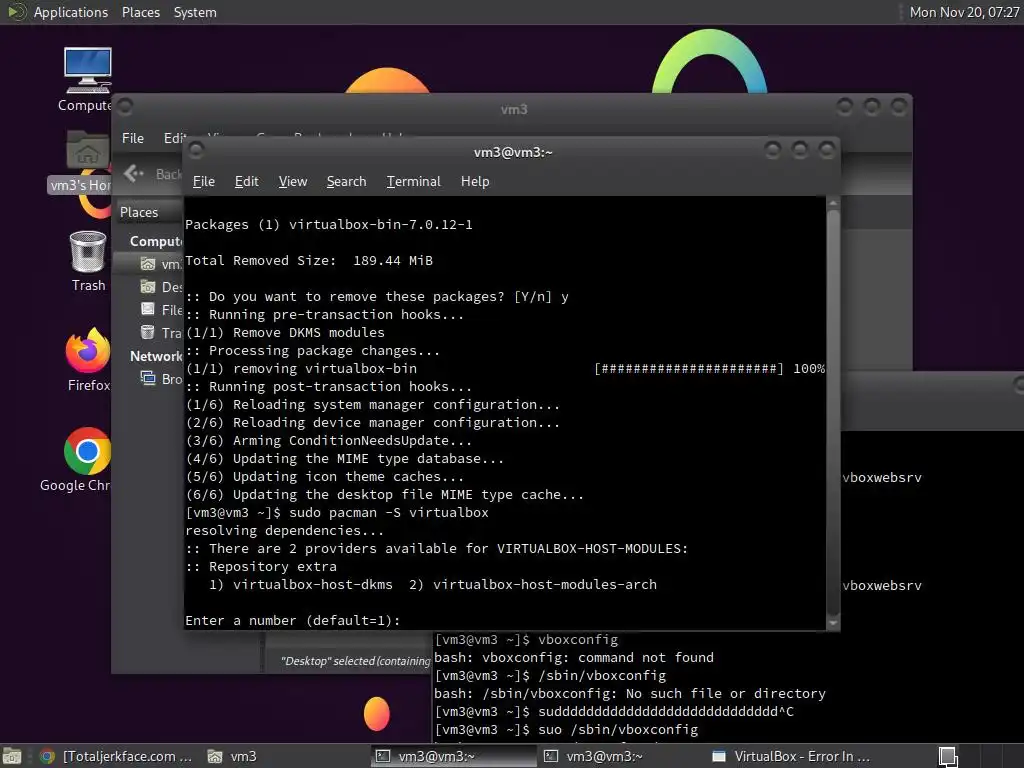
Task: Click the '(1/1) removing virtualbox-bin' progress line
Action: click(505, 368)
